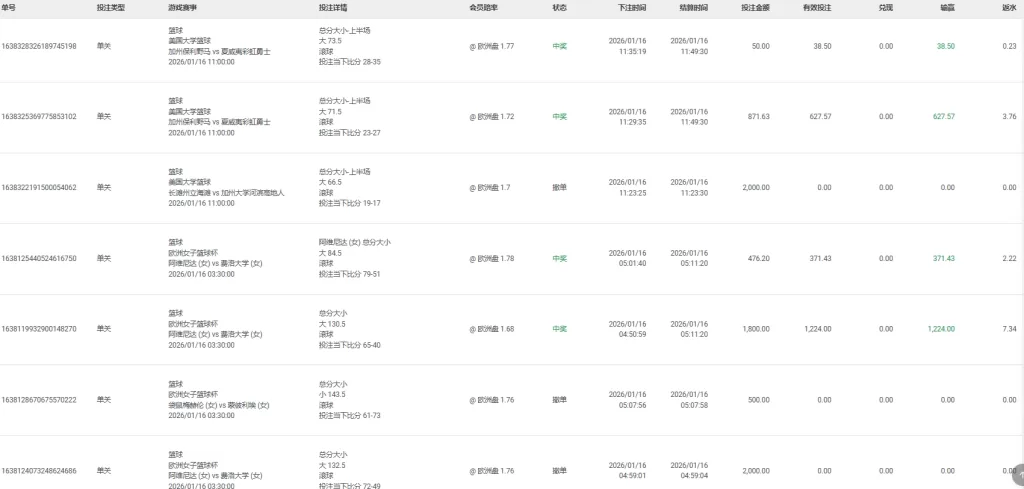Click the 返水 column header
This screenshot has height=489, width=1024.
(x=1009, y=7)
